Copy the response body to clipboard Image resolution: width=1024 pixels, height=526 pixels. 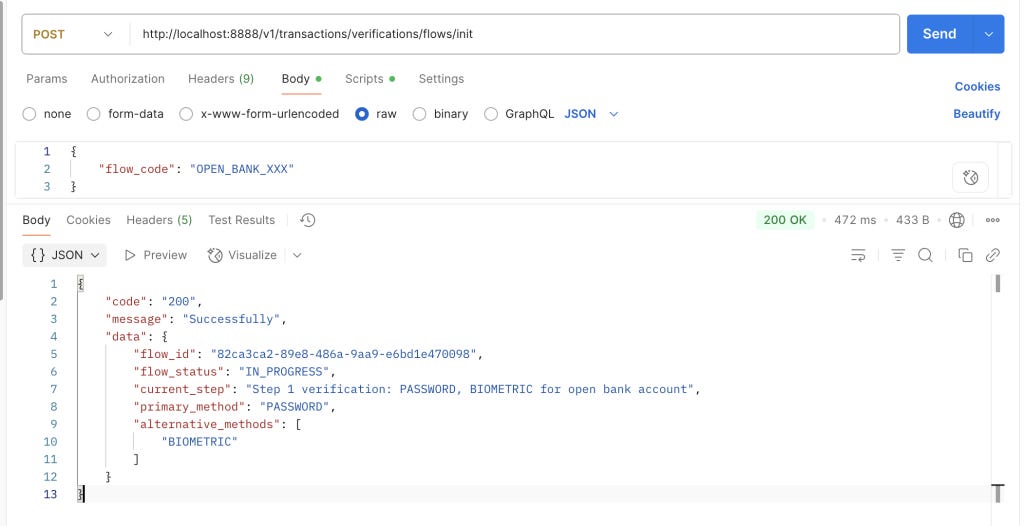965,255
